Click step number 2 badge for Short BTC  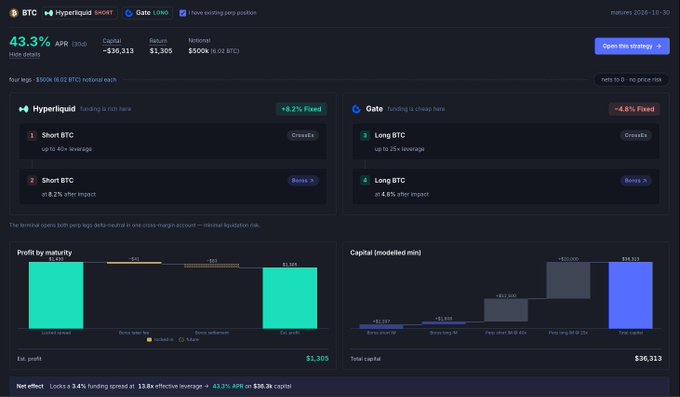pyautogui.click(x=32, y=180)
